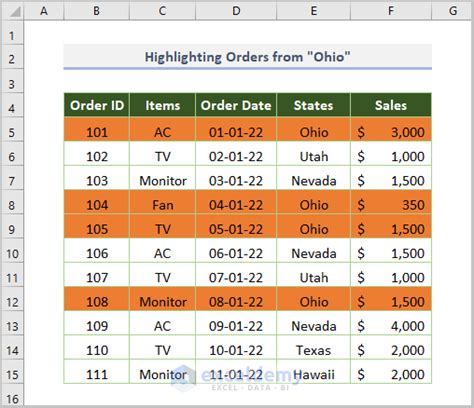
Task: Select row 12 header
Action: [12, 299]
